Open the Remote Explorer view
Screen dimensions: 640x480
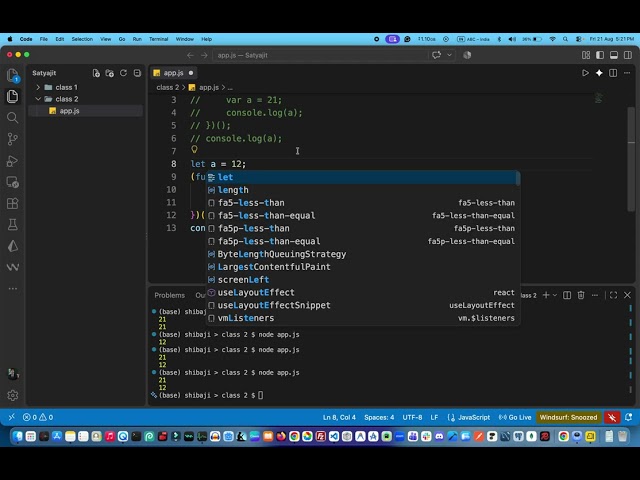pyautogui.click(x=13, y=182)
